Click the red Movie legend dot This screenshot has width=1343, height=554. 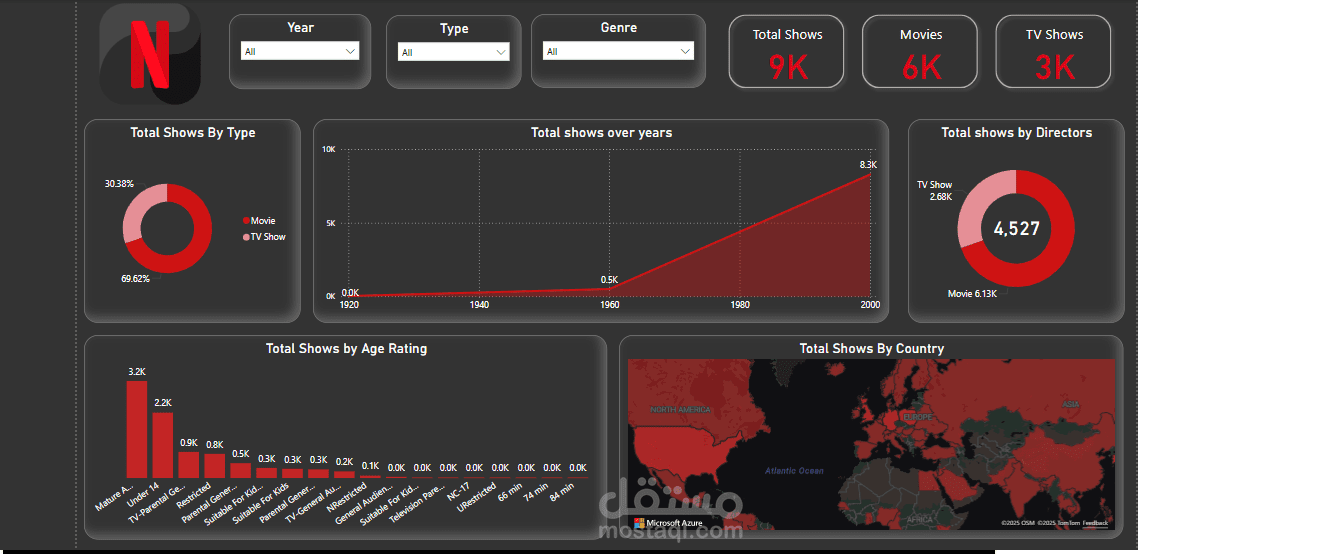246,220
